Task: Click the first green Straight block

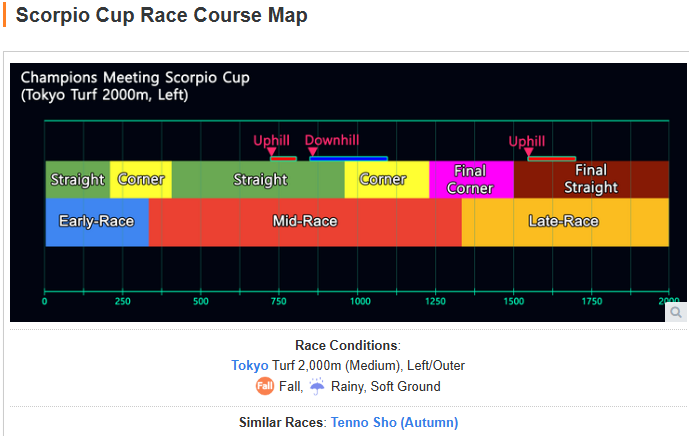Action: (78, 179)
